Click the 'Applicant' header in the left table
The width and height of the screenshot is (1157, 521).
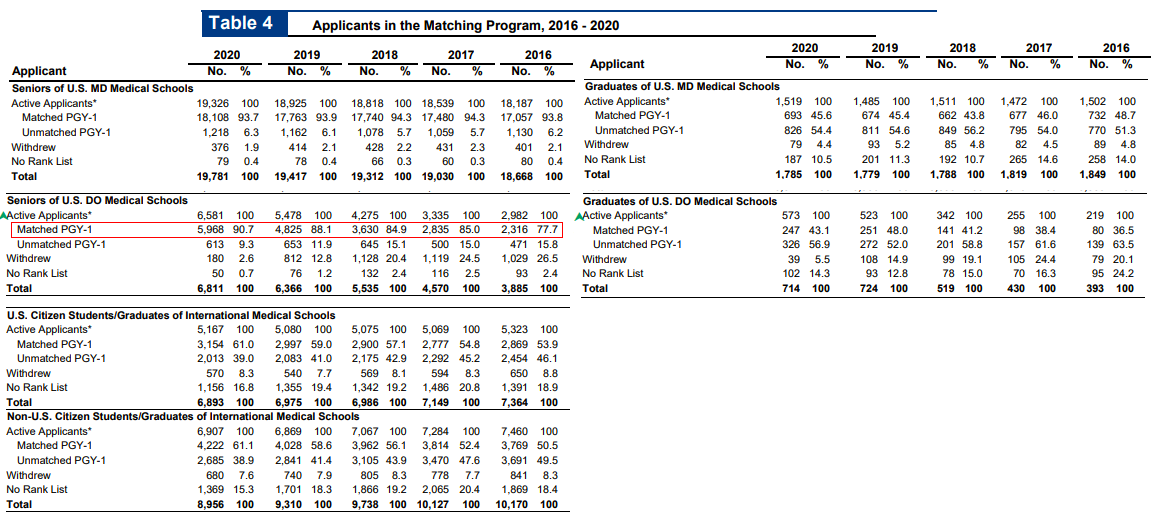pyautogui.click(x=39, y=71)
